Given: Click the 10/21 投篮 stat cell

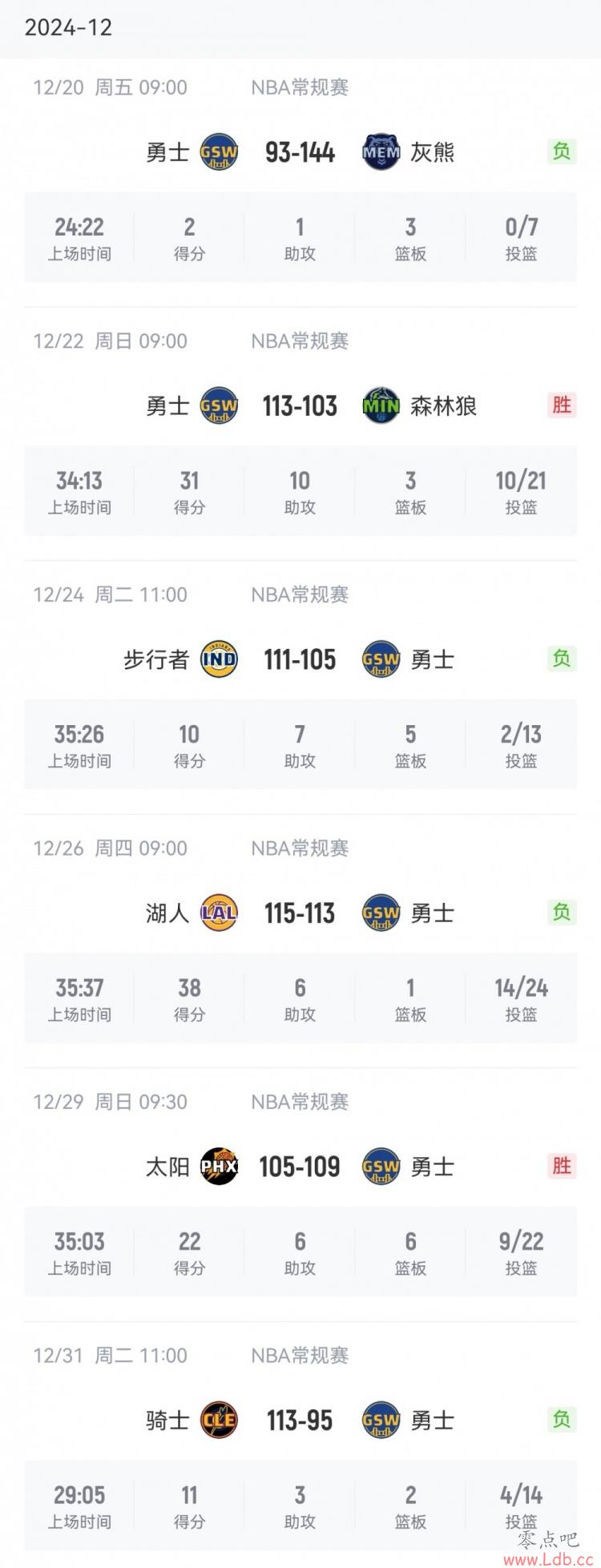Looking at the screenshot, I should click(521, 491).
